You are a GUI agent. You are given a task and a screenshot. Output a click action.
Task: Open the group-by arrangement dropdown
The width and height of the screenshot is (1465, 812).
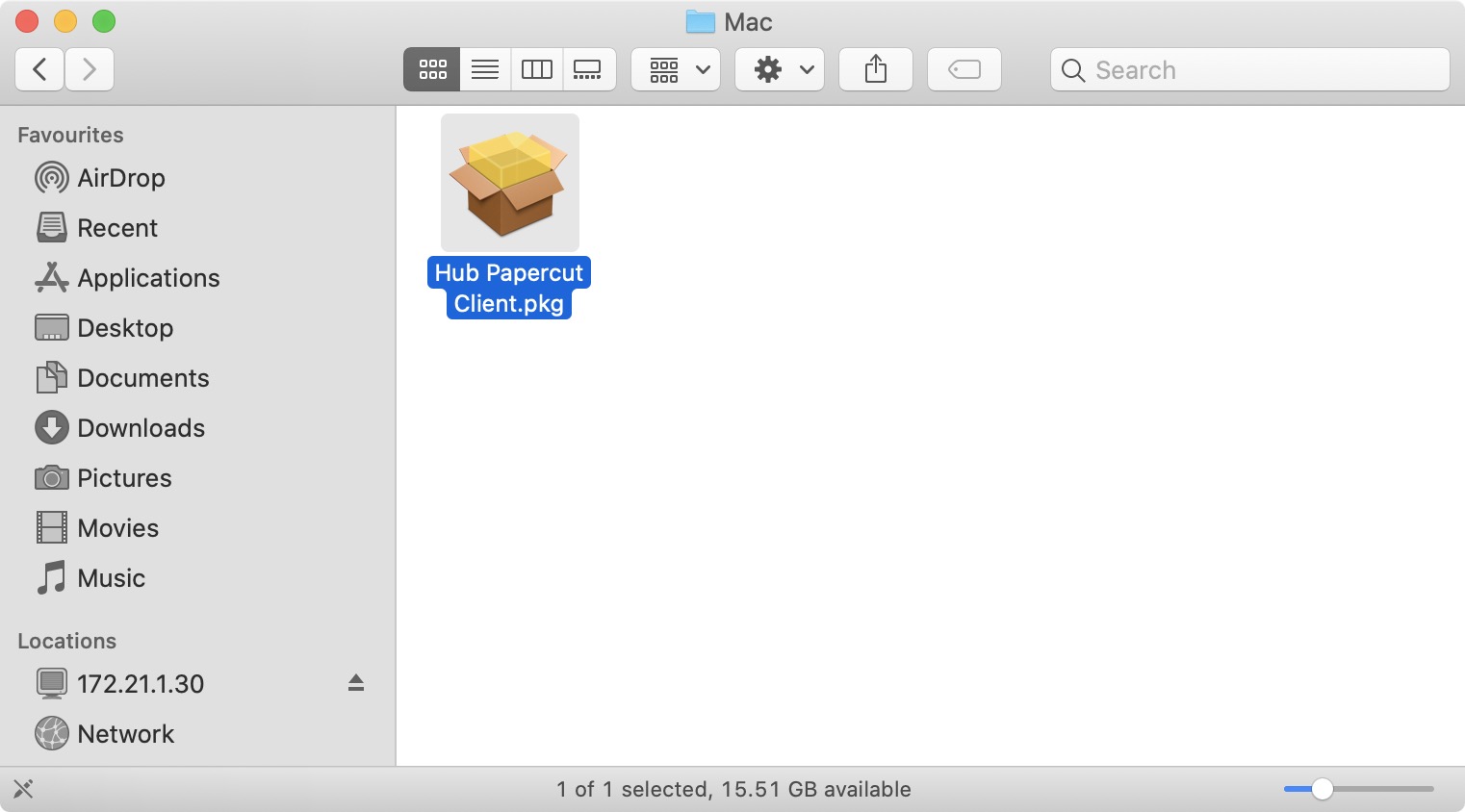tap(676, 69)
